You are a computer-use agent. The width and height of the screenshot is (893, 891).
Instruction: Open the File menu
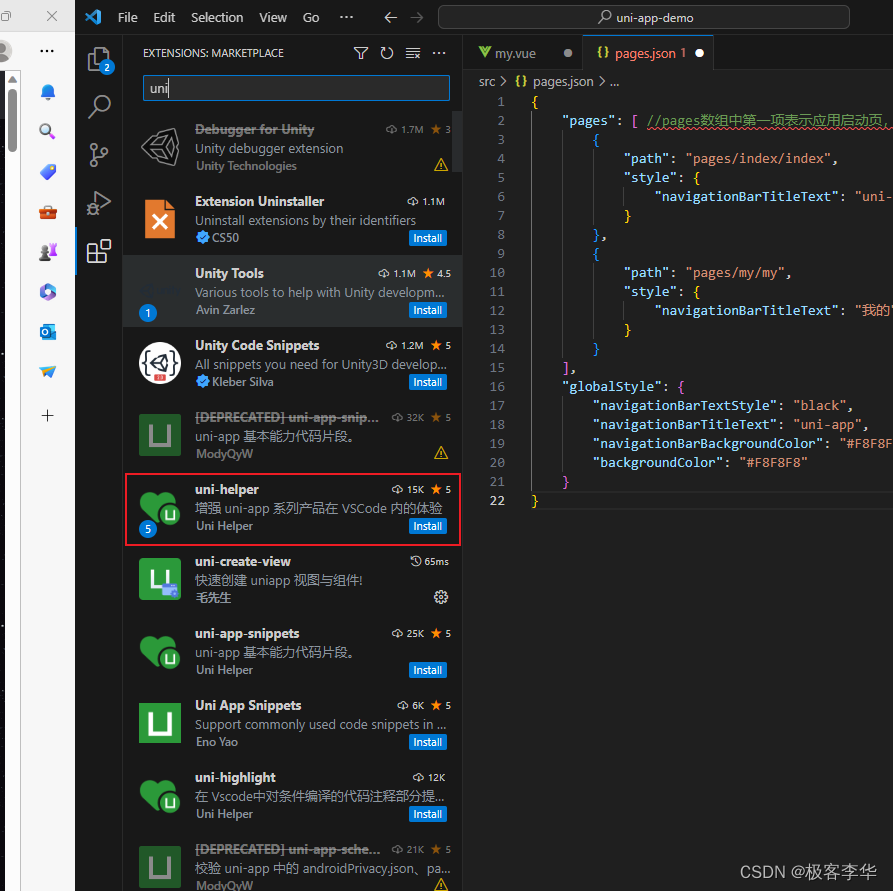[128, 18]
